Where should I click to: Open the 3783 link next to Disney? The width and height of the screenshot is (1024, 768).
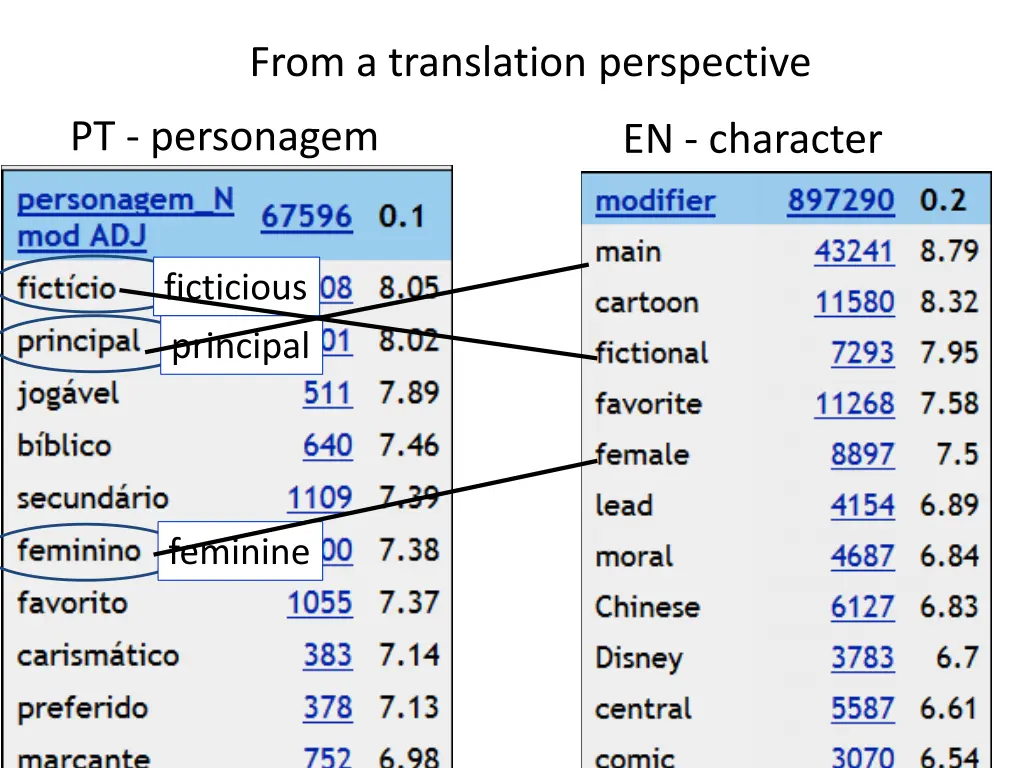(862, 658)
